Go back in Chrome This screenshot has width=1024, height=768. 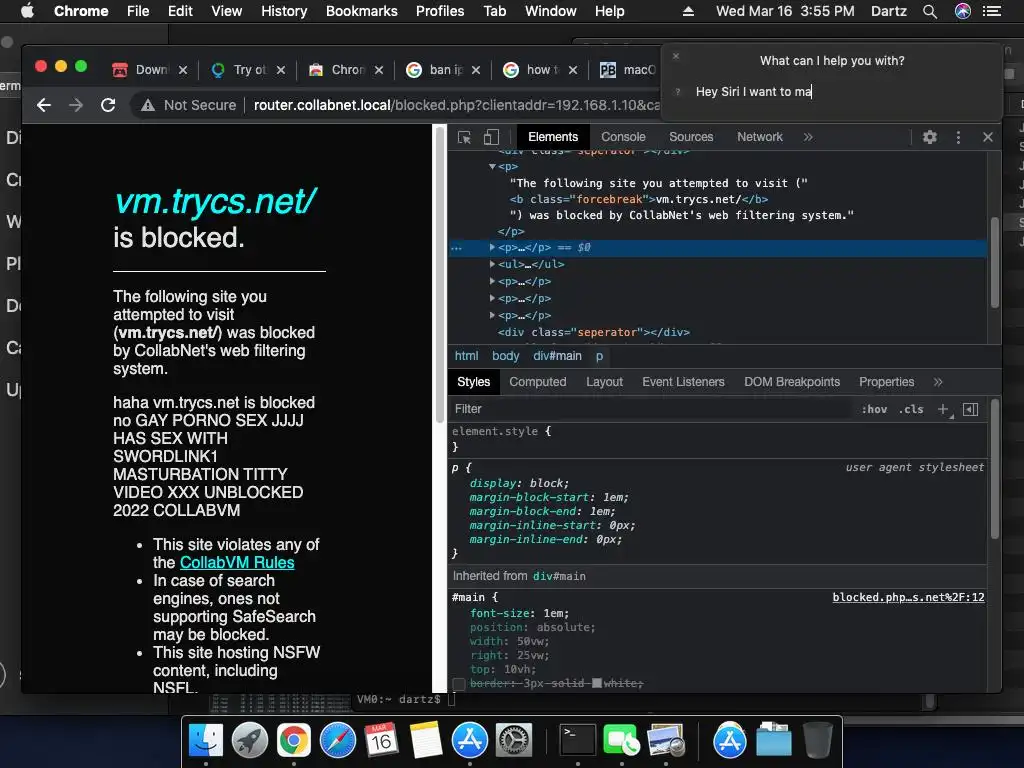pos(44,105)
